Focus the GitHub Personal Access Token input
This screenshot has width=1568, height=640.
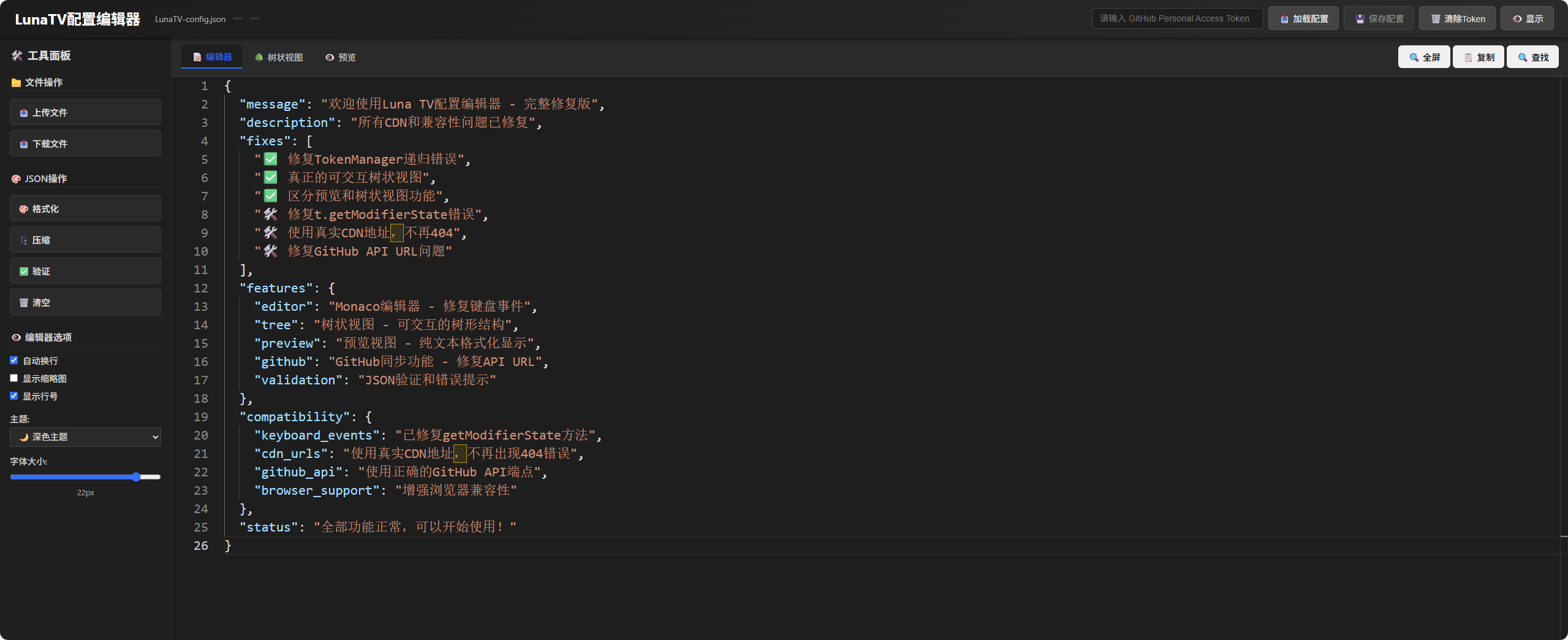click(x=1176, y=18)
